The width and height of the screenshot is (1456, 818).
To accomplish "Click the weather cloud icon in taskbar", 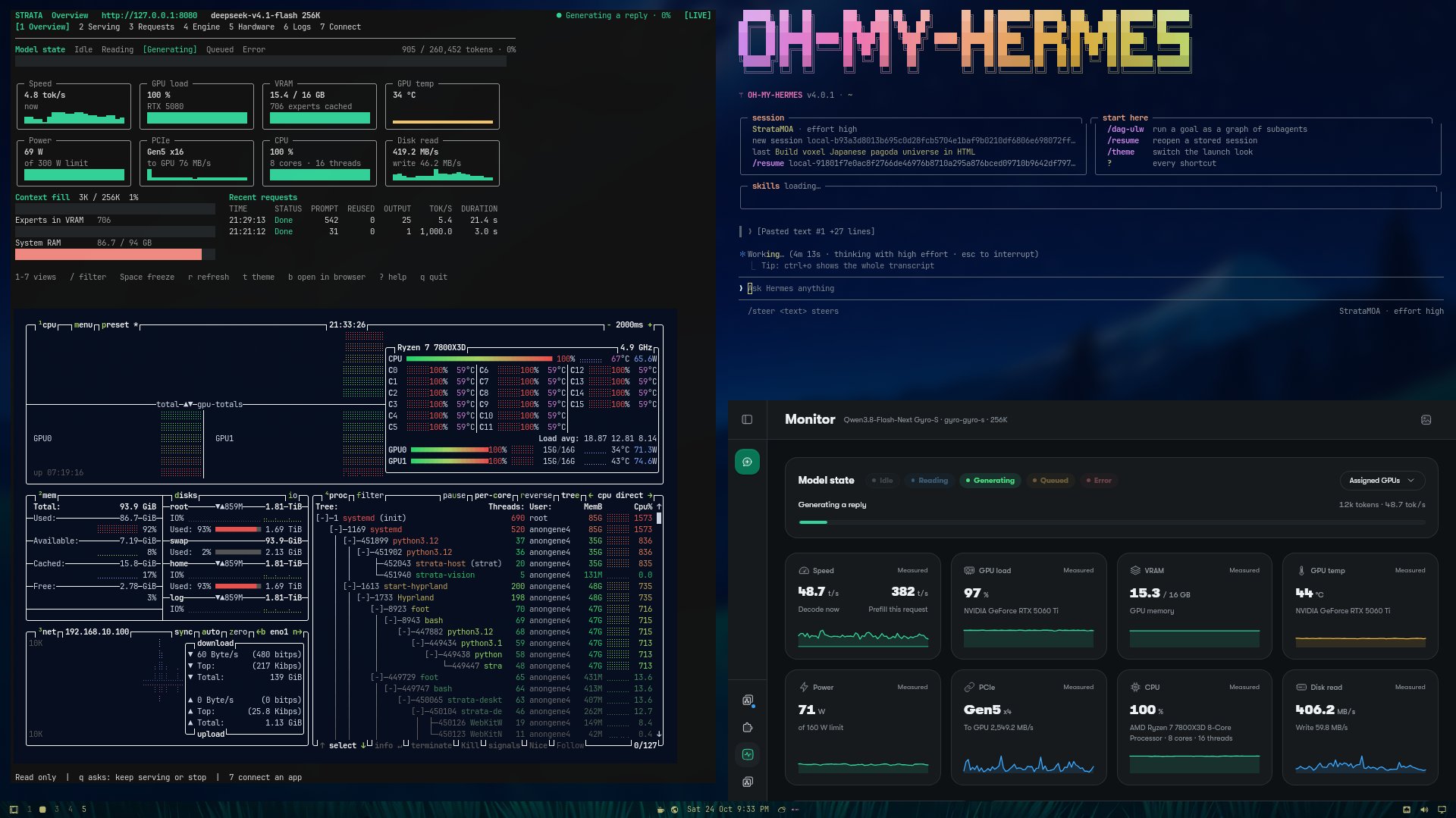I will 782,809.
